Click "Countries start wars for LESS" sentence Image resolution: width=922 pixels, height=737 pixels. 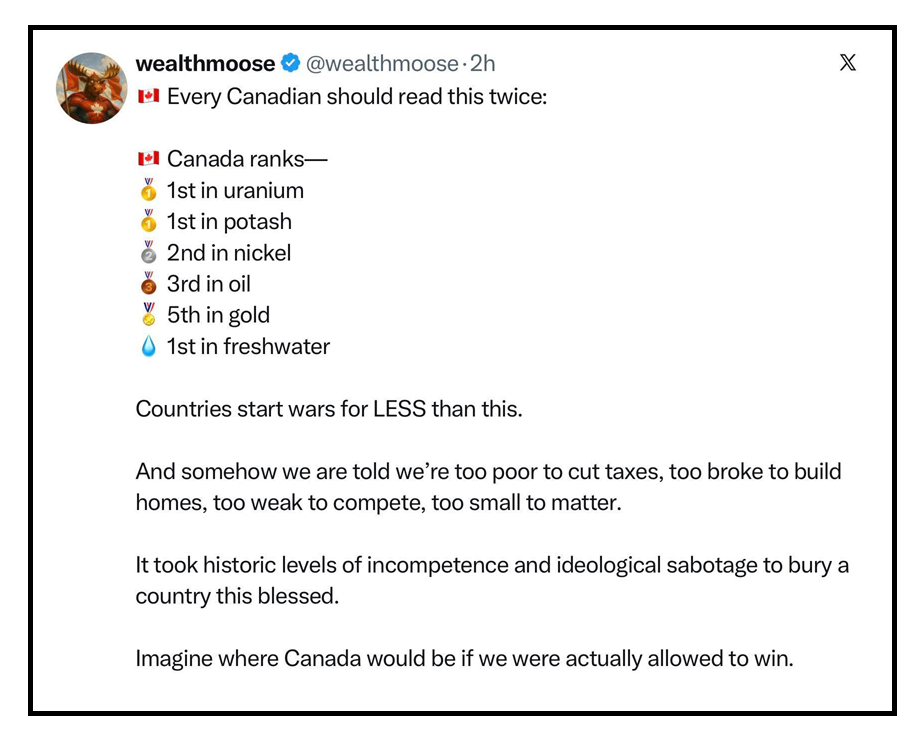tap(329, 409)
